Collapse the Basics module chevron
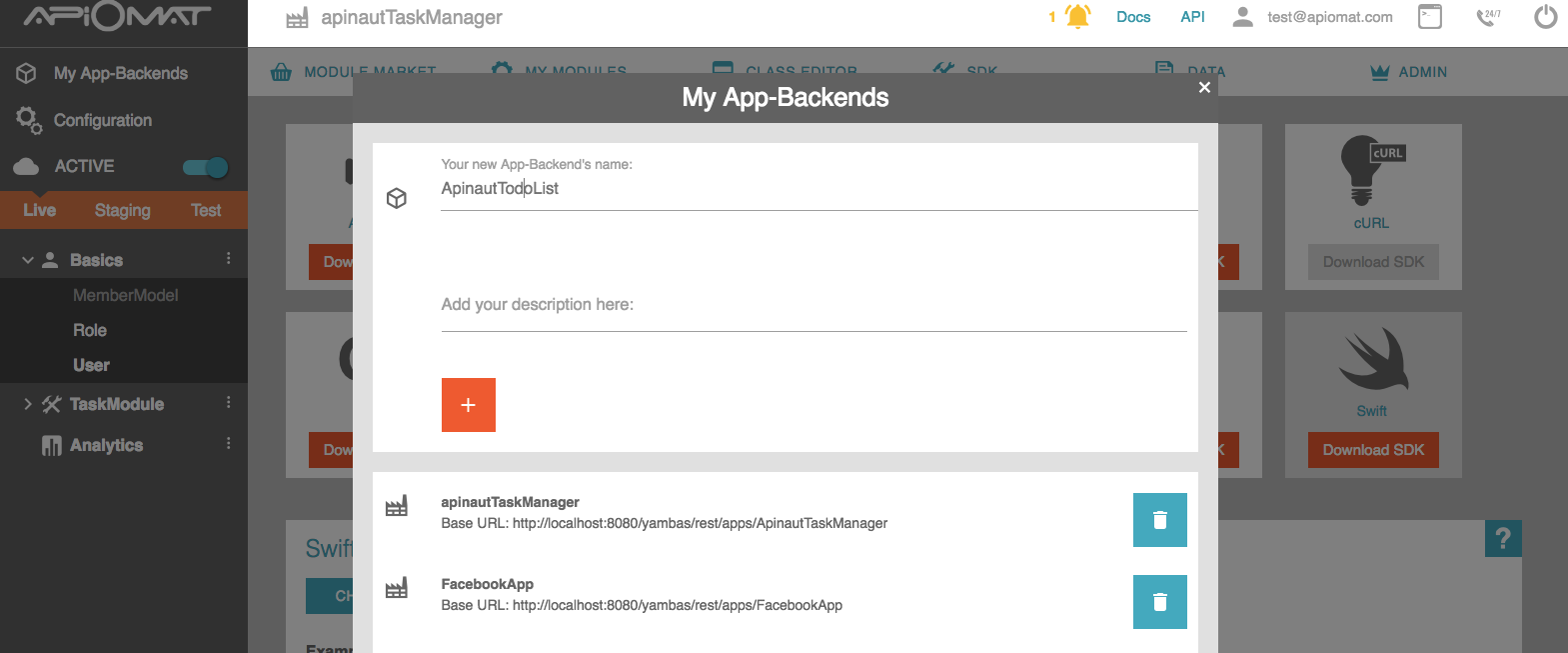1568x653 pixels. pos(28,260)
